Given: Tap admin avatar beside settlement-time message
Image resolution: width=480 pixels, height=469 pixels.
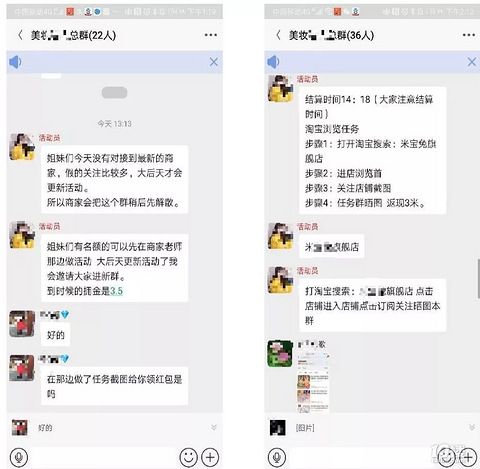Looking at the screenshot, I should tap(281, 88).
